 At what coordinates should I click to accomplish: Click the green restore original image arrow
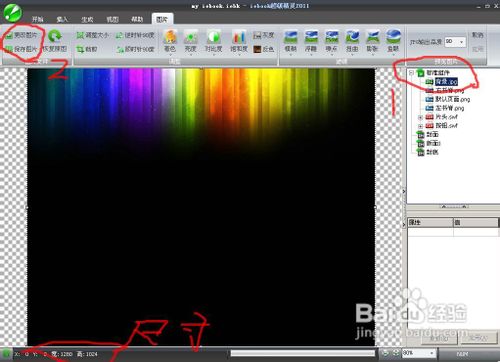(55, 36)
